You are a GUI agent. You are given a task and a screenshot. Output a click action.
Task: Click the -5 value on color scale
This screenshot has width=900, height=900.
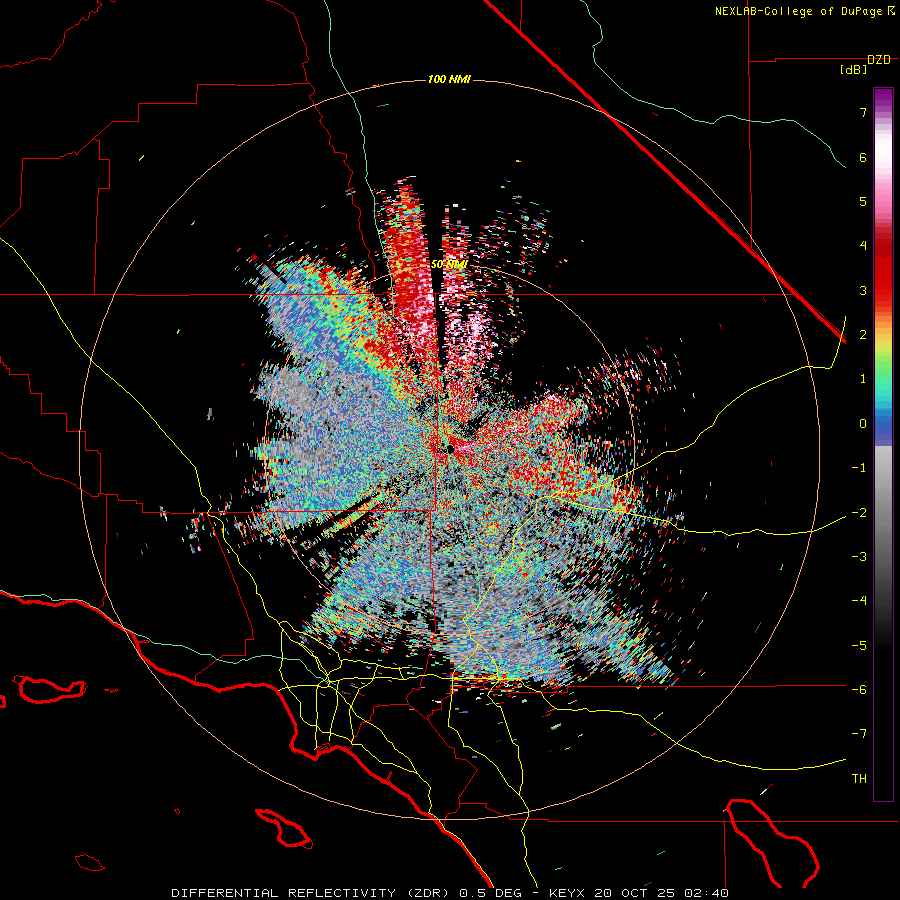[x=859, y=646]
